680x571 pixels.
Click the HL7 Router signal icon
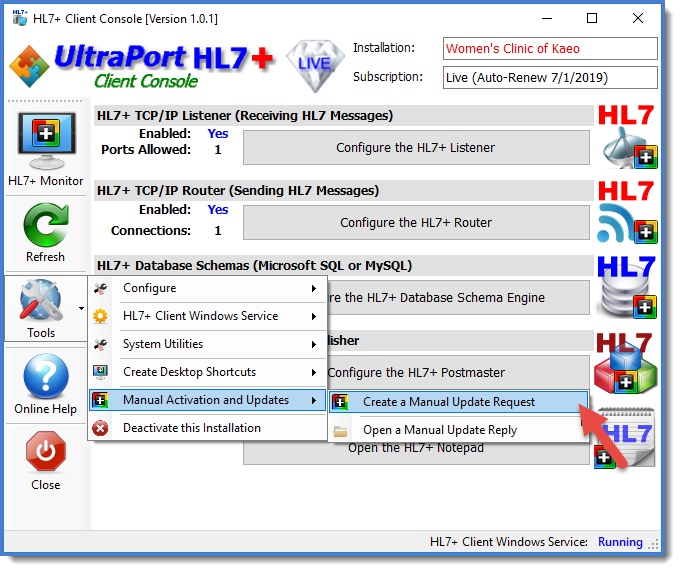[x=628, y=213]
